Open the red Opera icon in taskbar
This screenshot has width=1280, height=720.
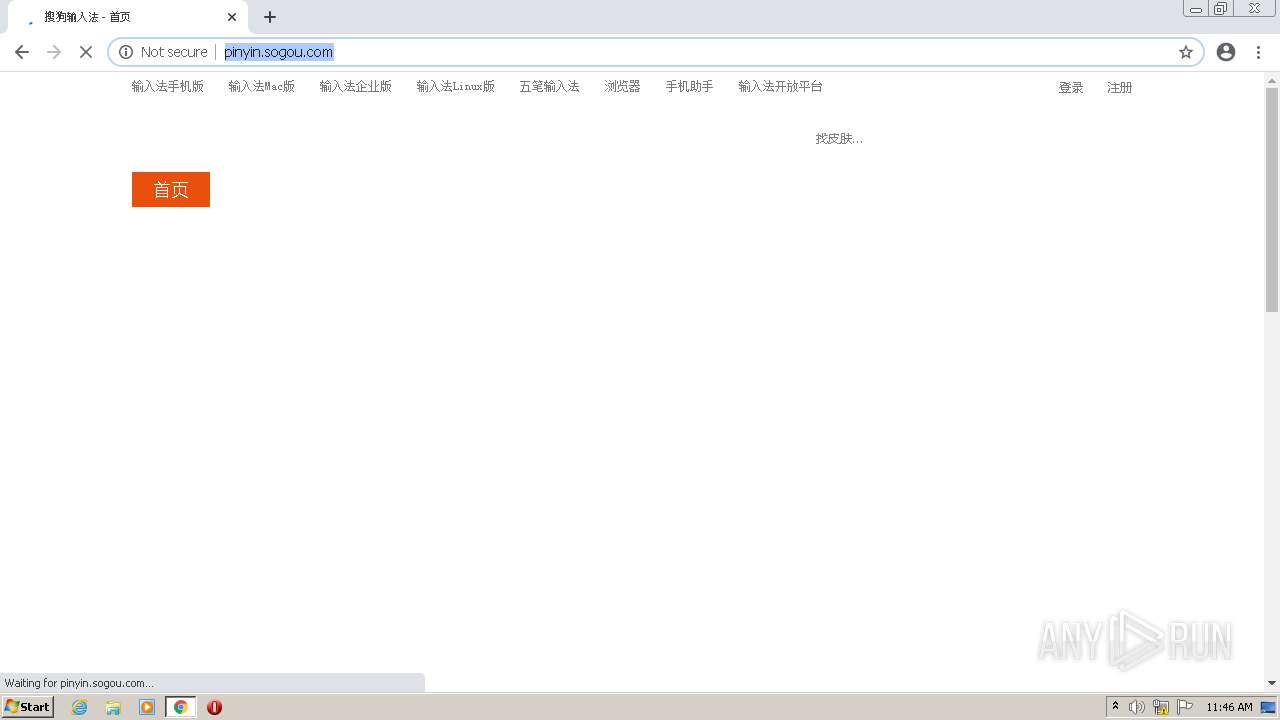(x=214, y=707)
